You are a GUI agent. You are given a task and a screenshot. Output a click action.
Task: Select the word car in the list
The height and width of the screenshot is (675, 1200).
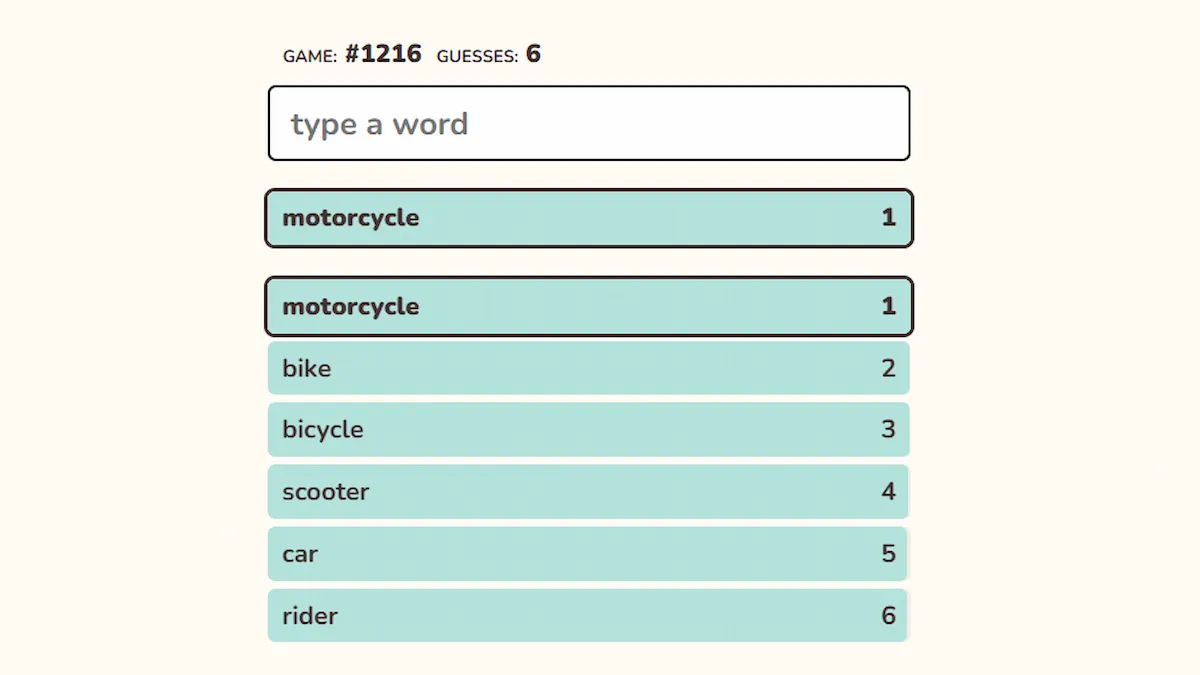(x=300, y=554)
